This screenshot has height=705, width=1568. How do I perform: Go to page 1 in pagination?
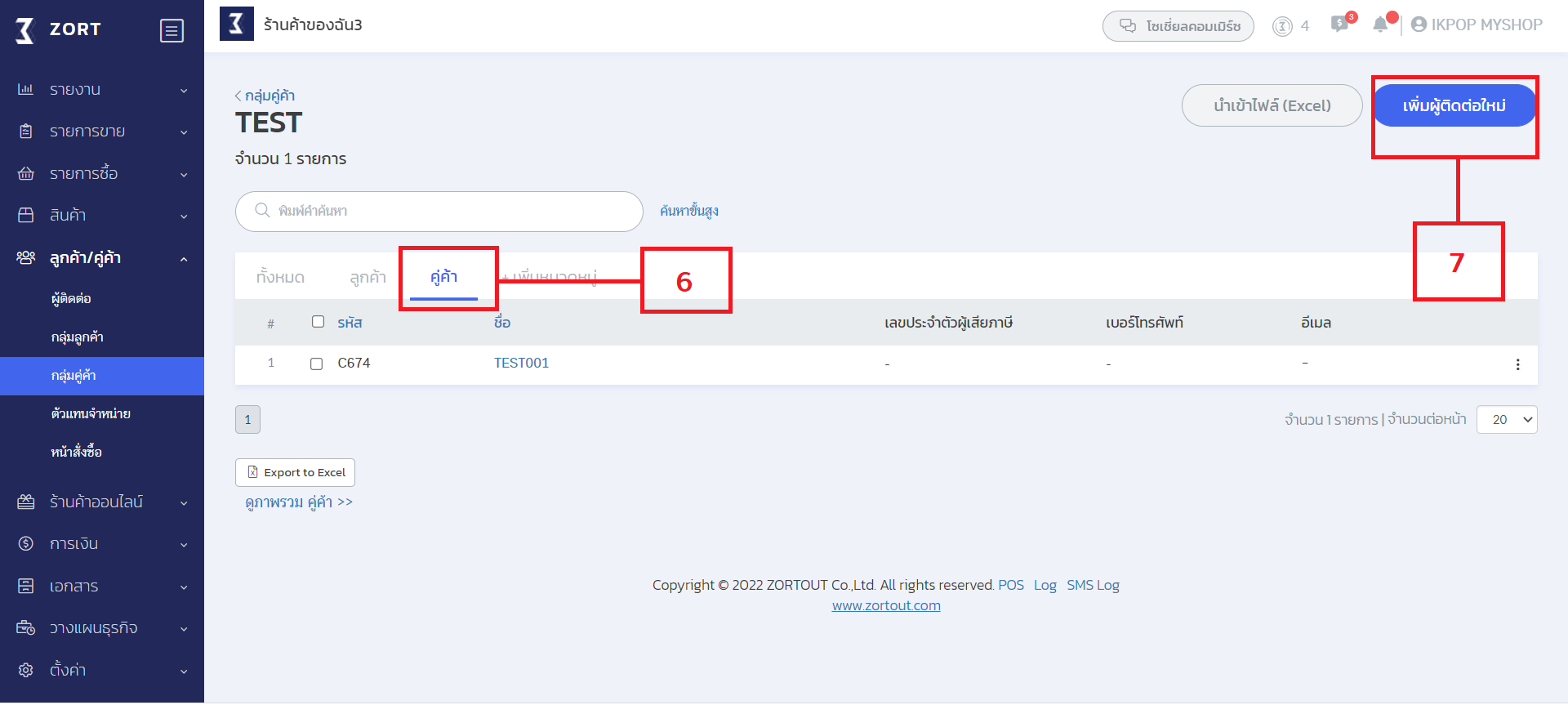247,420
